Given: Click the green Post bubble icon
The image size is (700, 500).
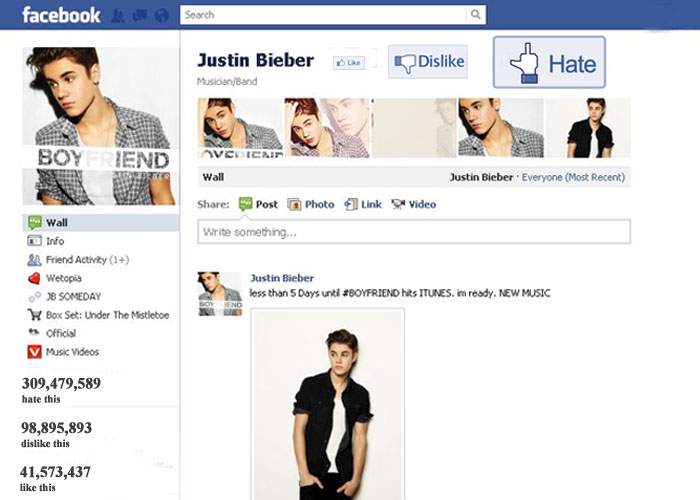Looking at the screenshot, I should [x=246, y=204].
